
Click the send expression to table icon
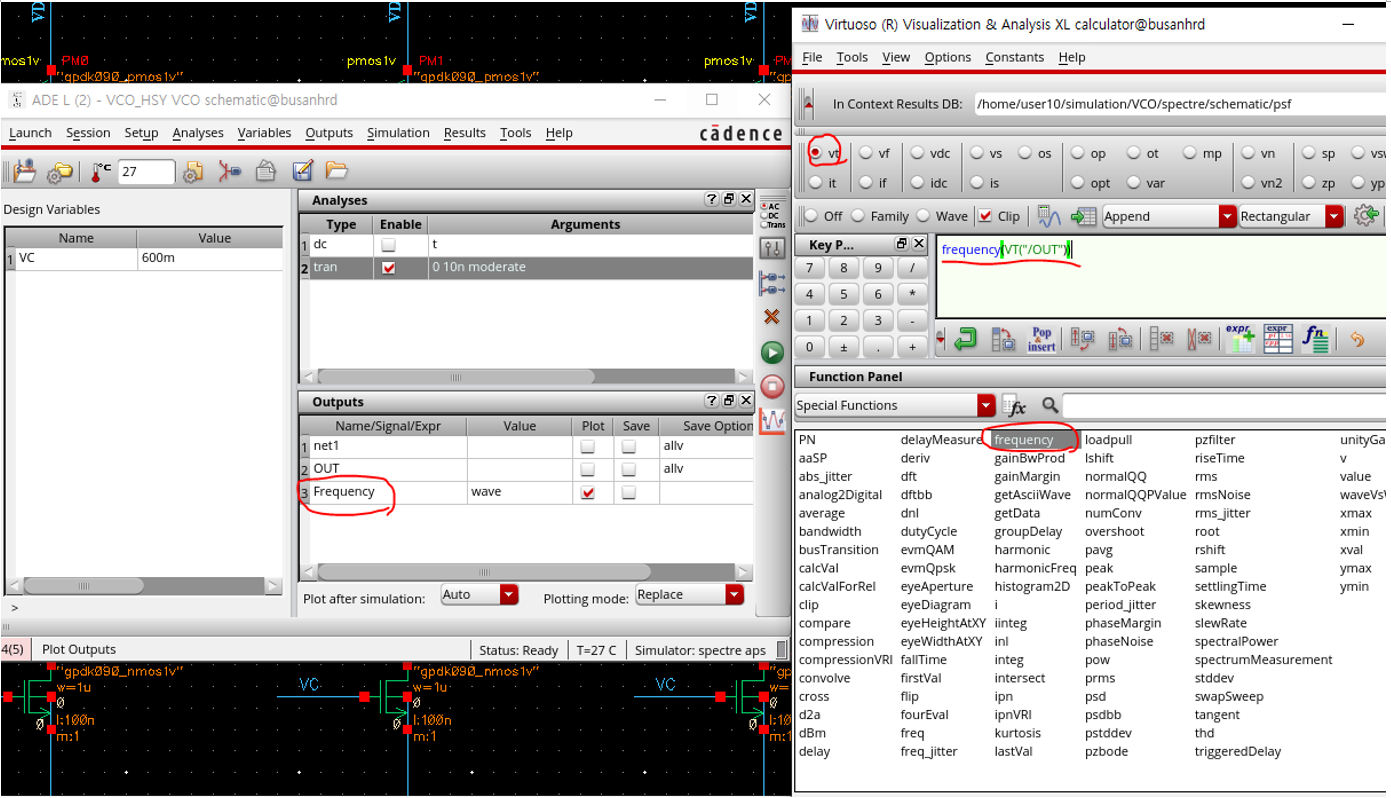tap(1083, 216)
